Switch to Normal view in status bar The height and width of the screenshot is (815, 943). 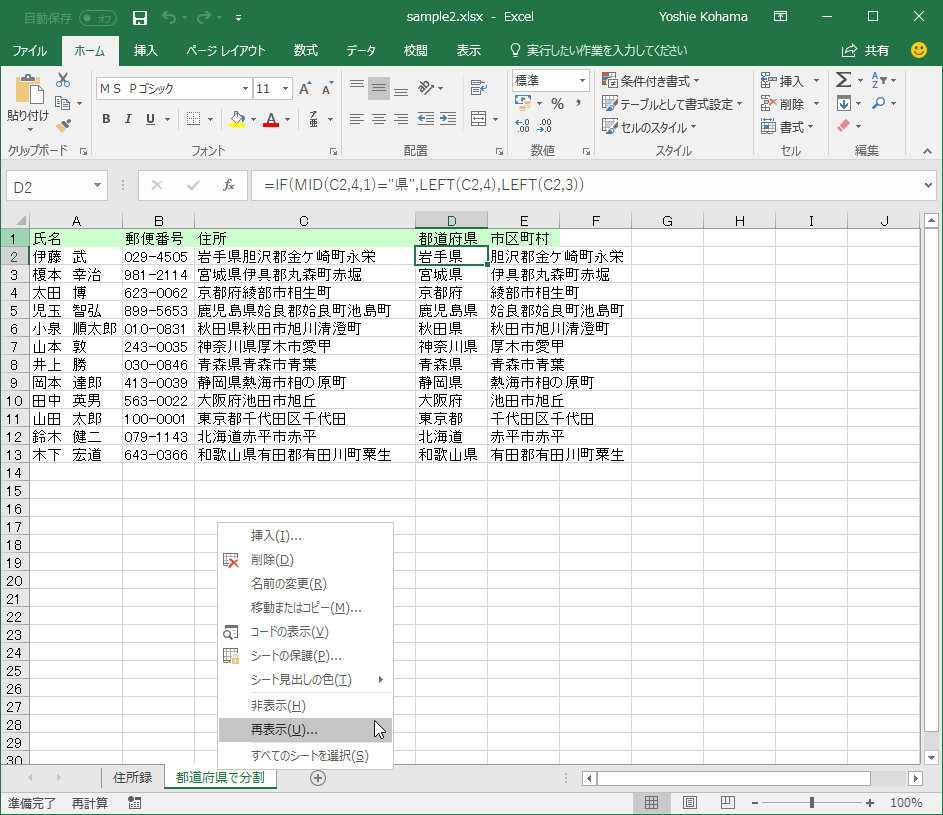tap(651, 803)
